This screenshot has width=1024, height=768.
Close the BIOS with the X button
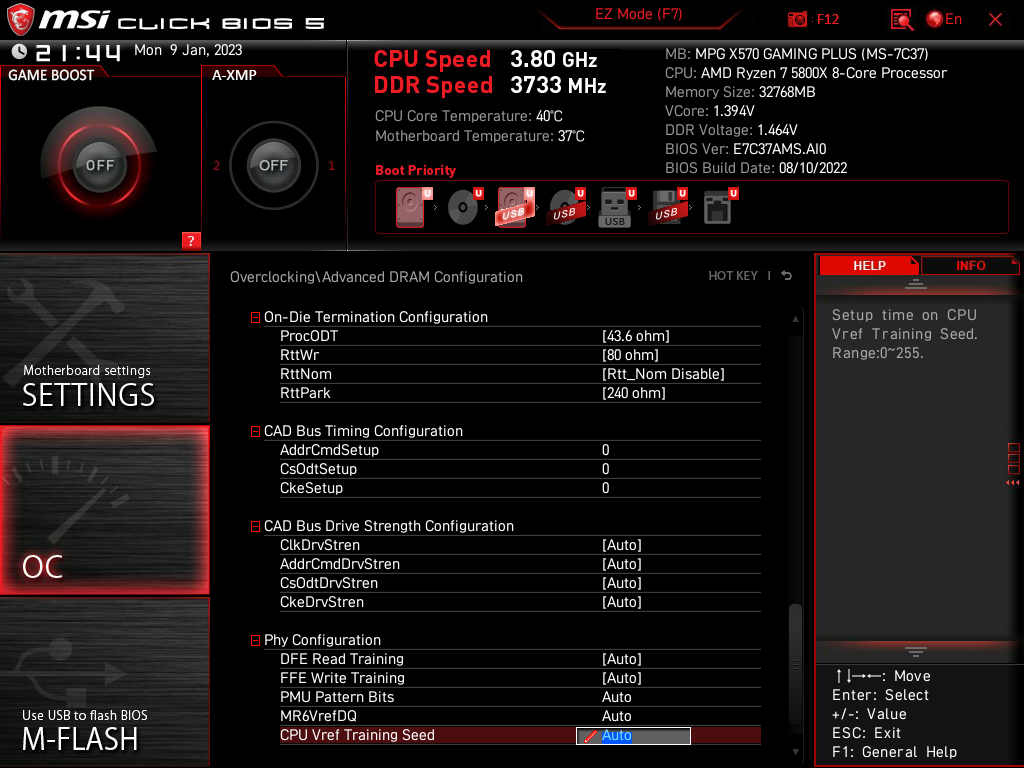pos(995,20)
